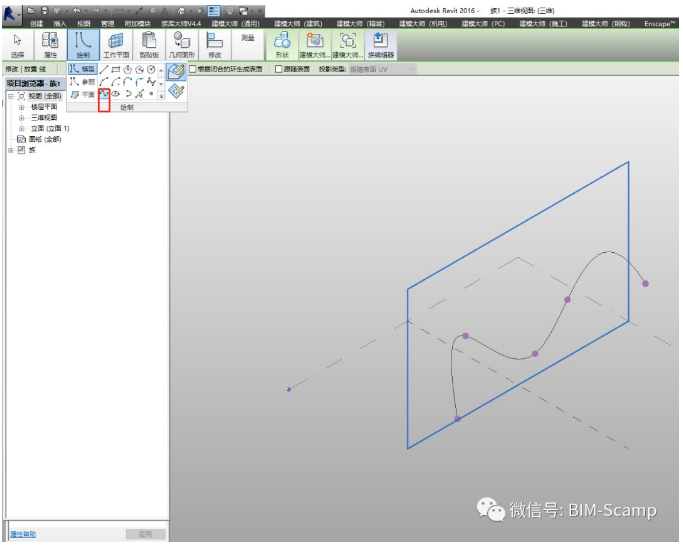Click the Work Plane (工作平面) ribbon button
The height and width of the screenshot is (547, 683).
point(117,45)
